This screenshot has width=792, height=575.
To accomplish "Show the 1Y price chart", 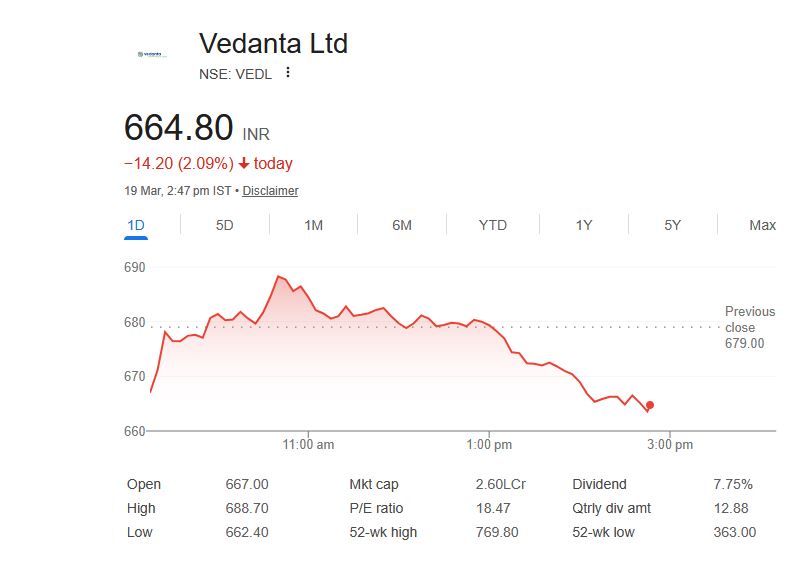I will click(584, 225).
